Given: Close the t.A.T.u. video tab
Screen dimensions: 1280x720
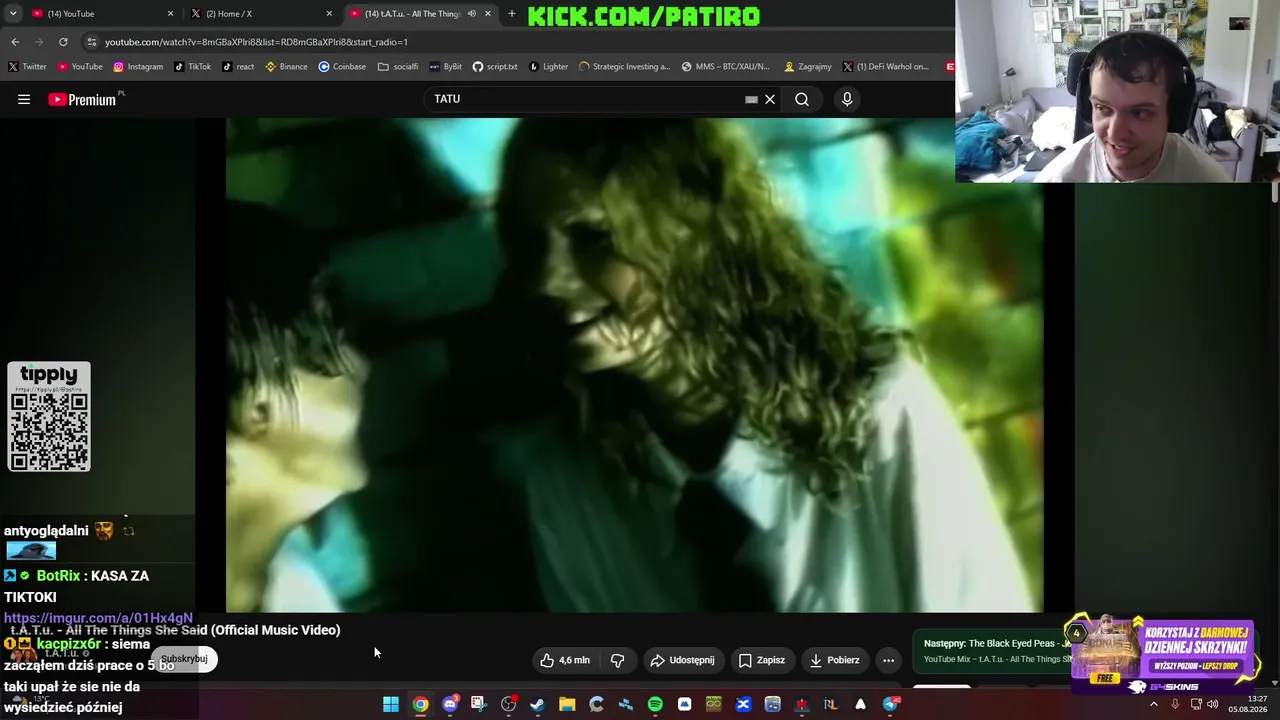Looking at the screenshot, I should (488, 14).
